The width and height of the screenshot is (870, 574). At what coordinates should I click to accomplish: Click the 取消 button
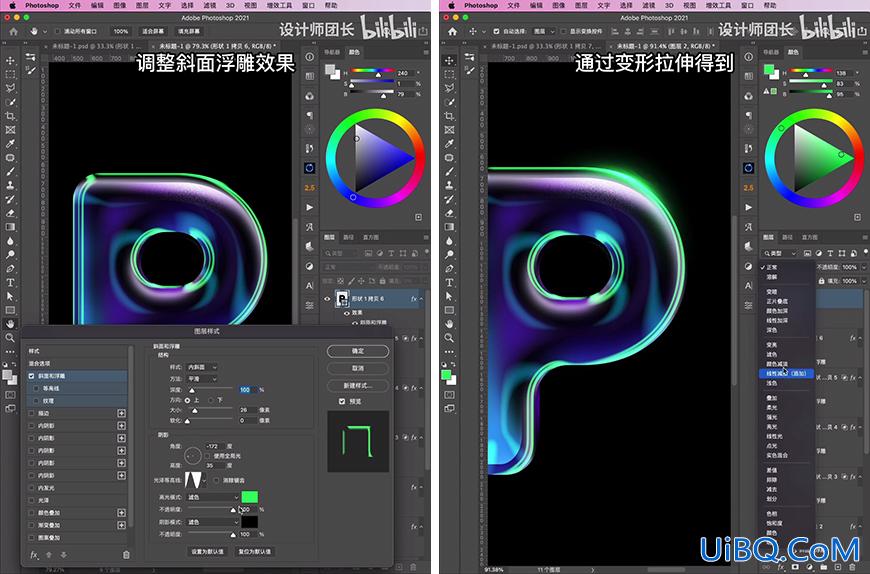point(358,368)
